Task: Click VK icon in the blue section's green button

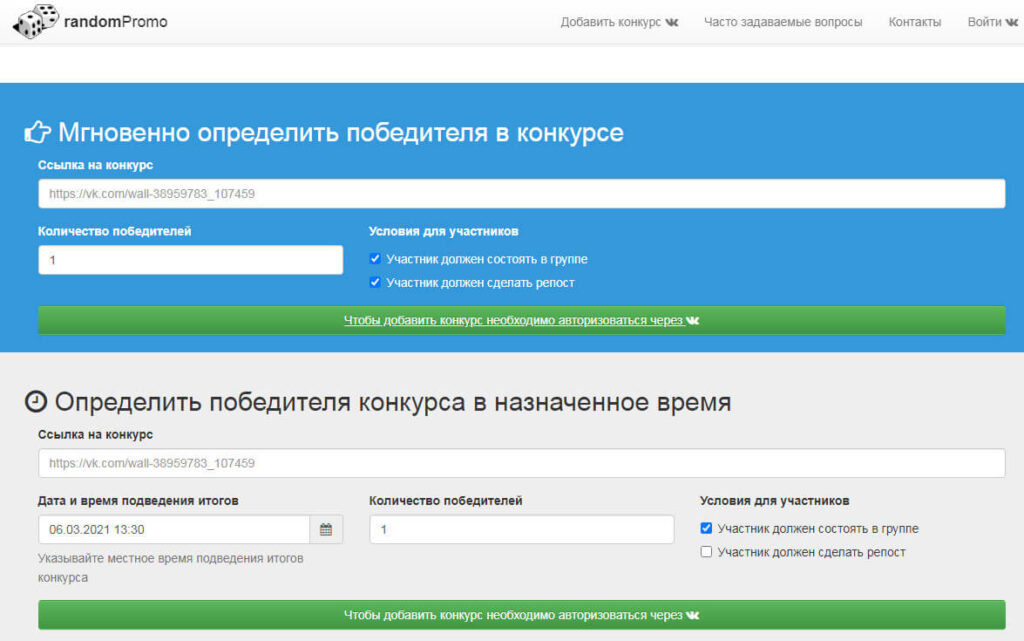Action: coord(693,321)
